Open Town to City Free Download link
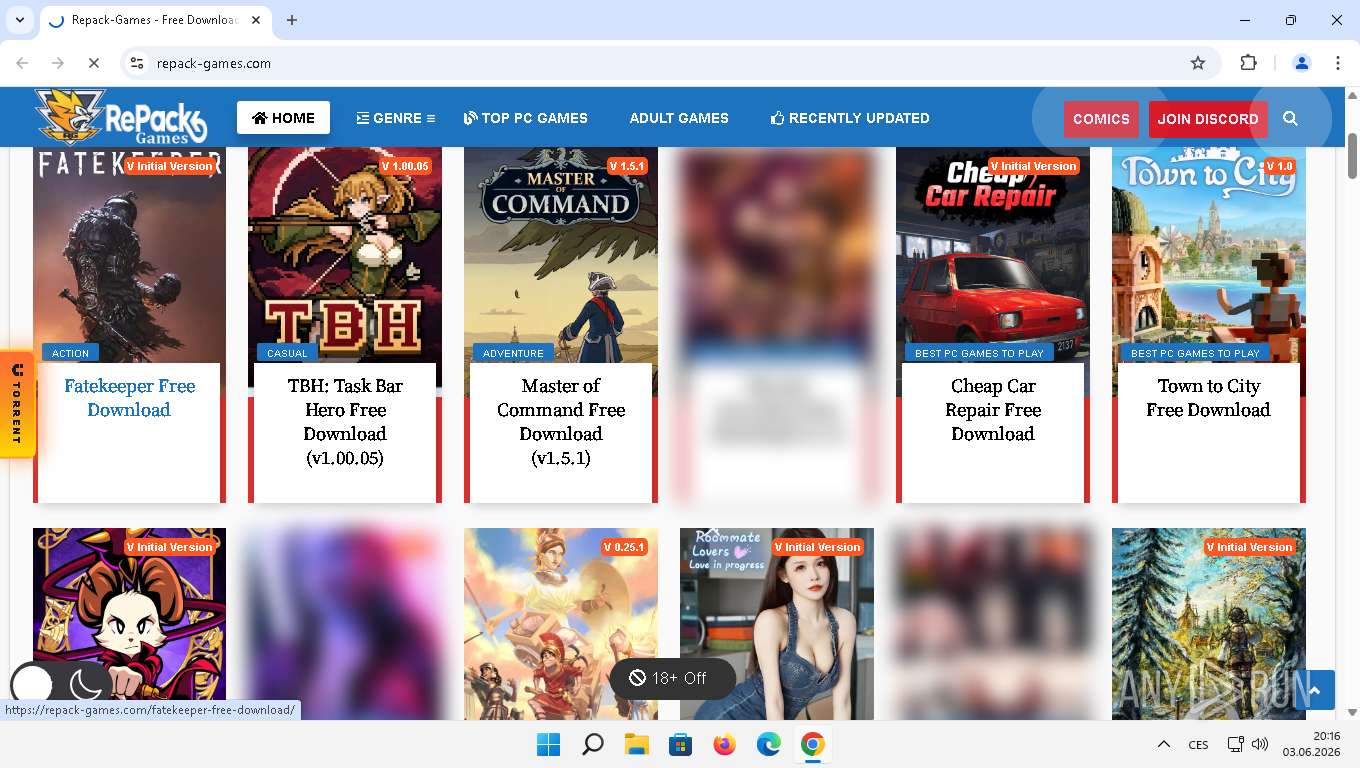1360x768 pixels. pos(1208,398)
